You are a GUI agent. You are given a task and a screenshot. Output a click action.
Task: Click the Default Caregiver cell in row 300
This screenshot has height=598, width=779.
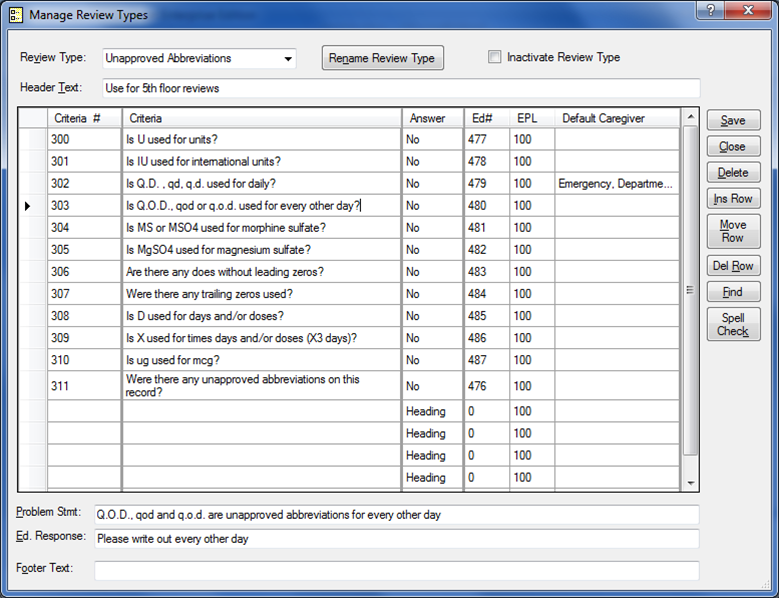click(617, 139)
